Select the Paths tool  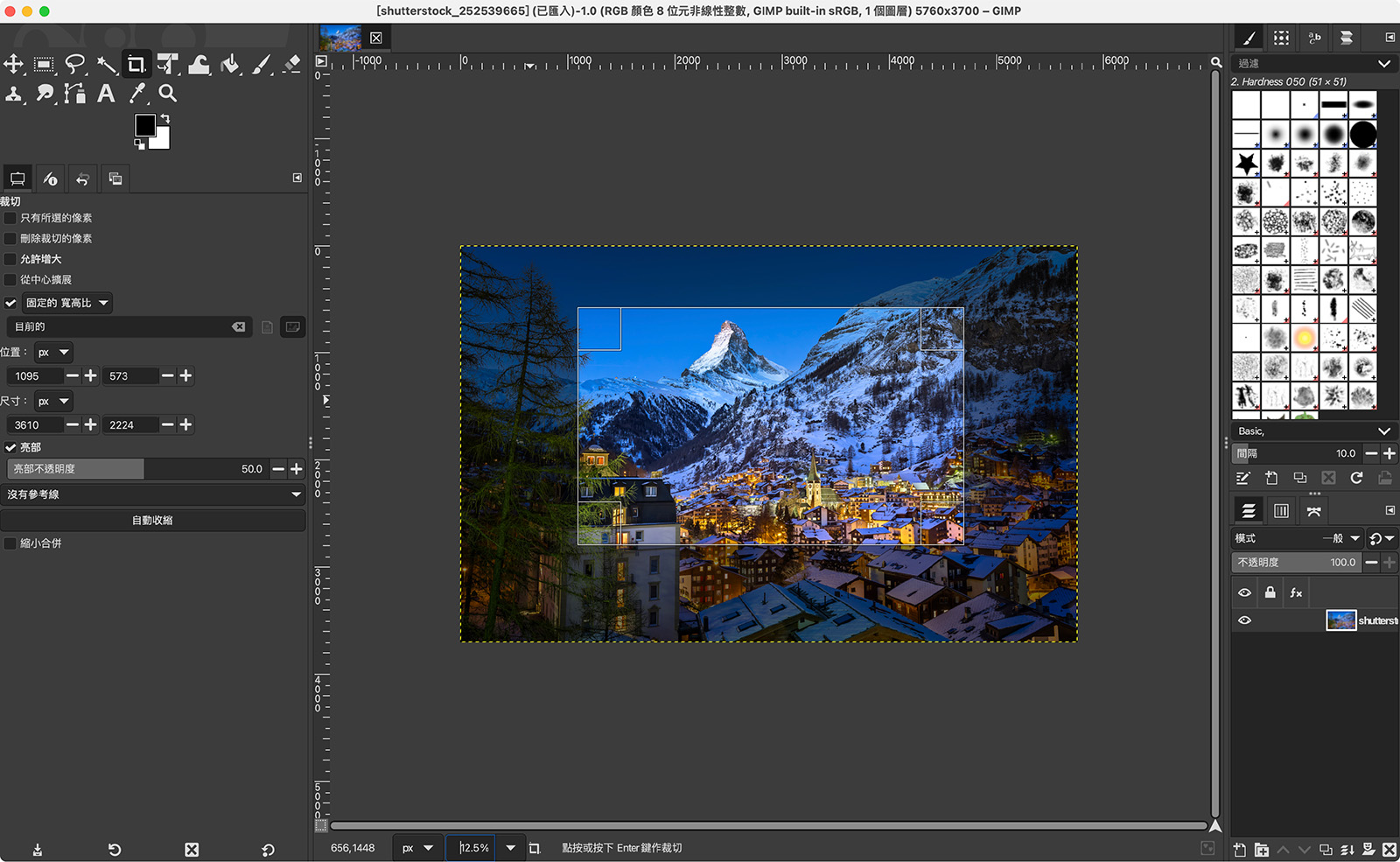(75, 94)
